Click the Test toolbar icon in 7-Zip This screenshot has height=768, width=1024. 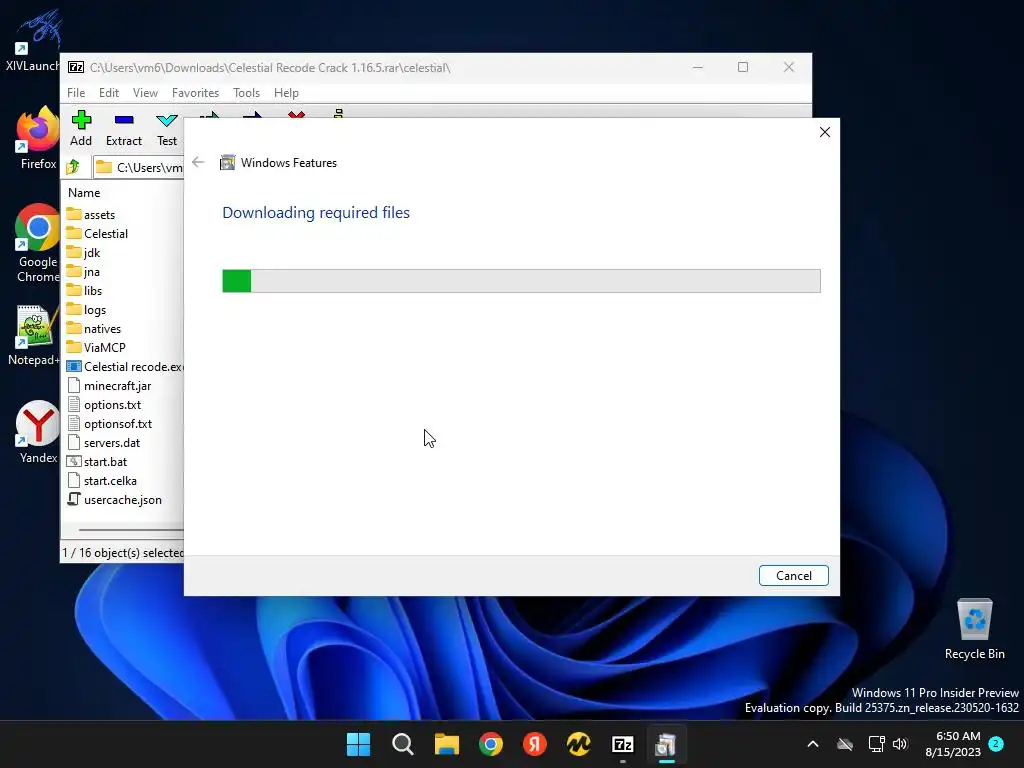[x=167, y=128]
